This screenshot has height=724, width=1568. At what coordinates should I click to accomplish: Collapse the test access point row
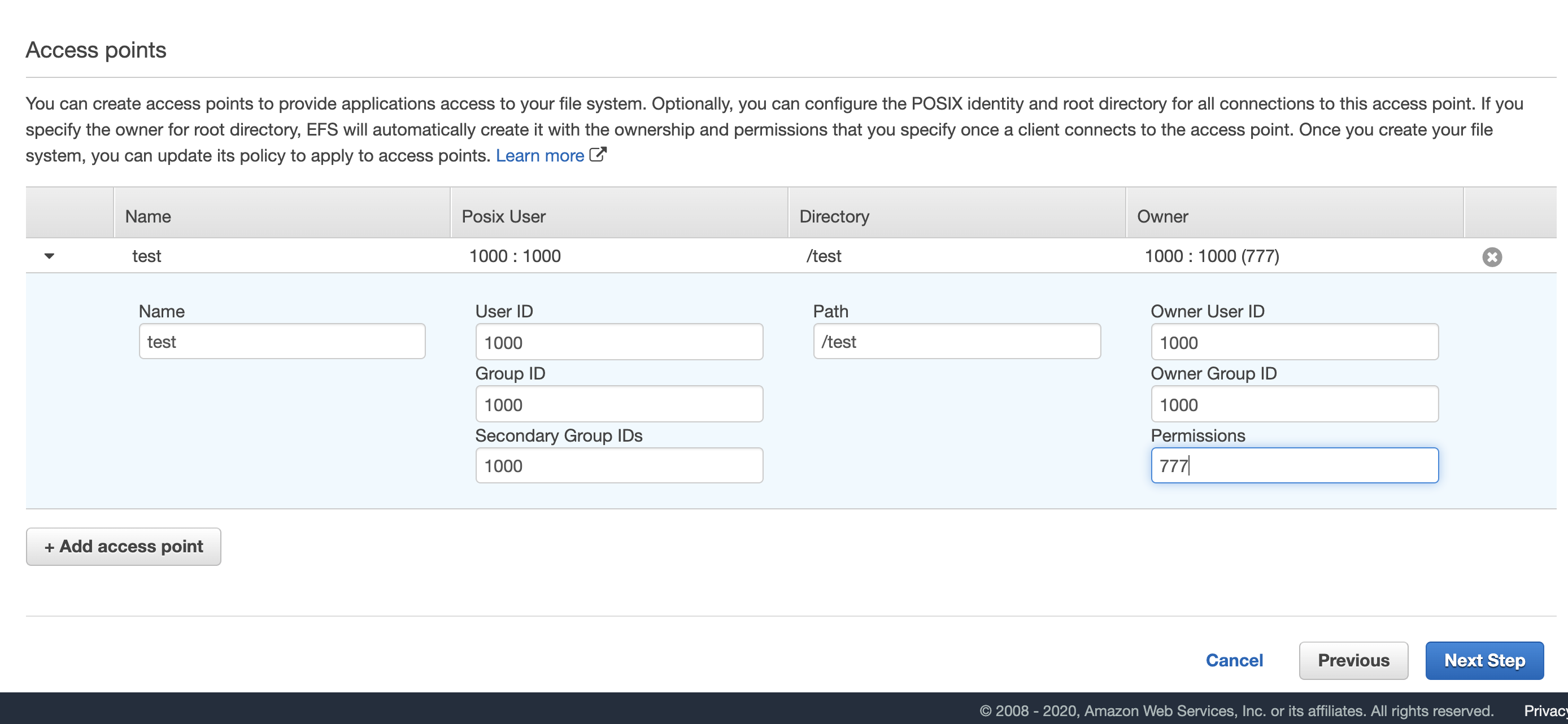[49, 256]
